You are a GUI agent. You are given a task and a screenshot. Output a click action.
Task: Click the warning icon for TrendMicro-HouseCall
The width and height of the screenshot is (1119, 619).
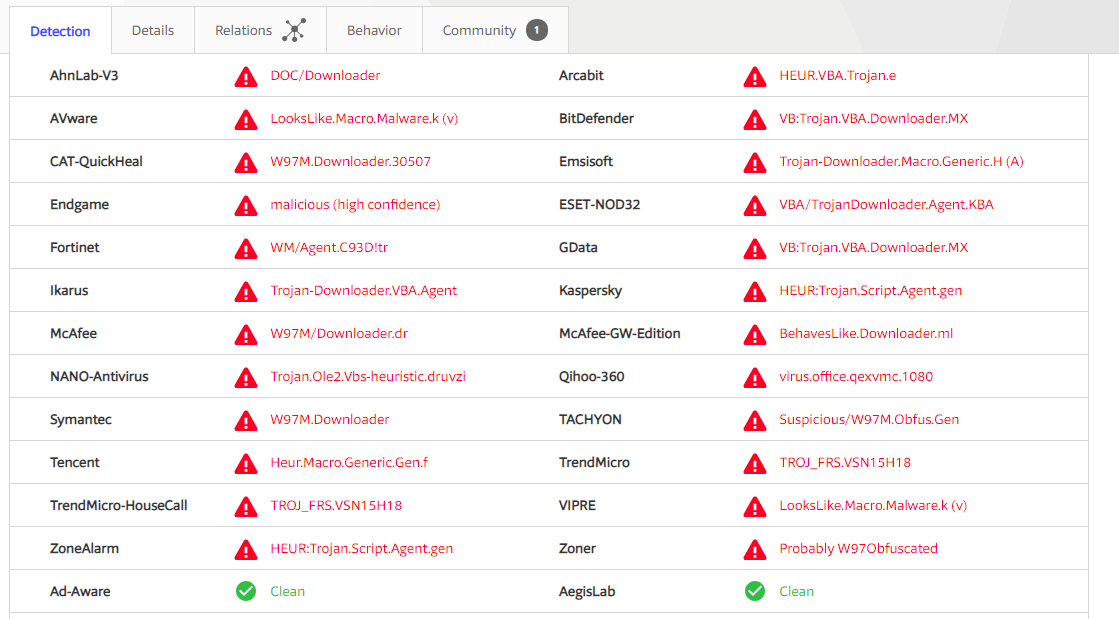(x=245, y=506)
